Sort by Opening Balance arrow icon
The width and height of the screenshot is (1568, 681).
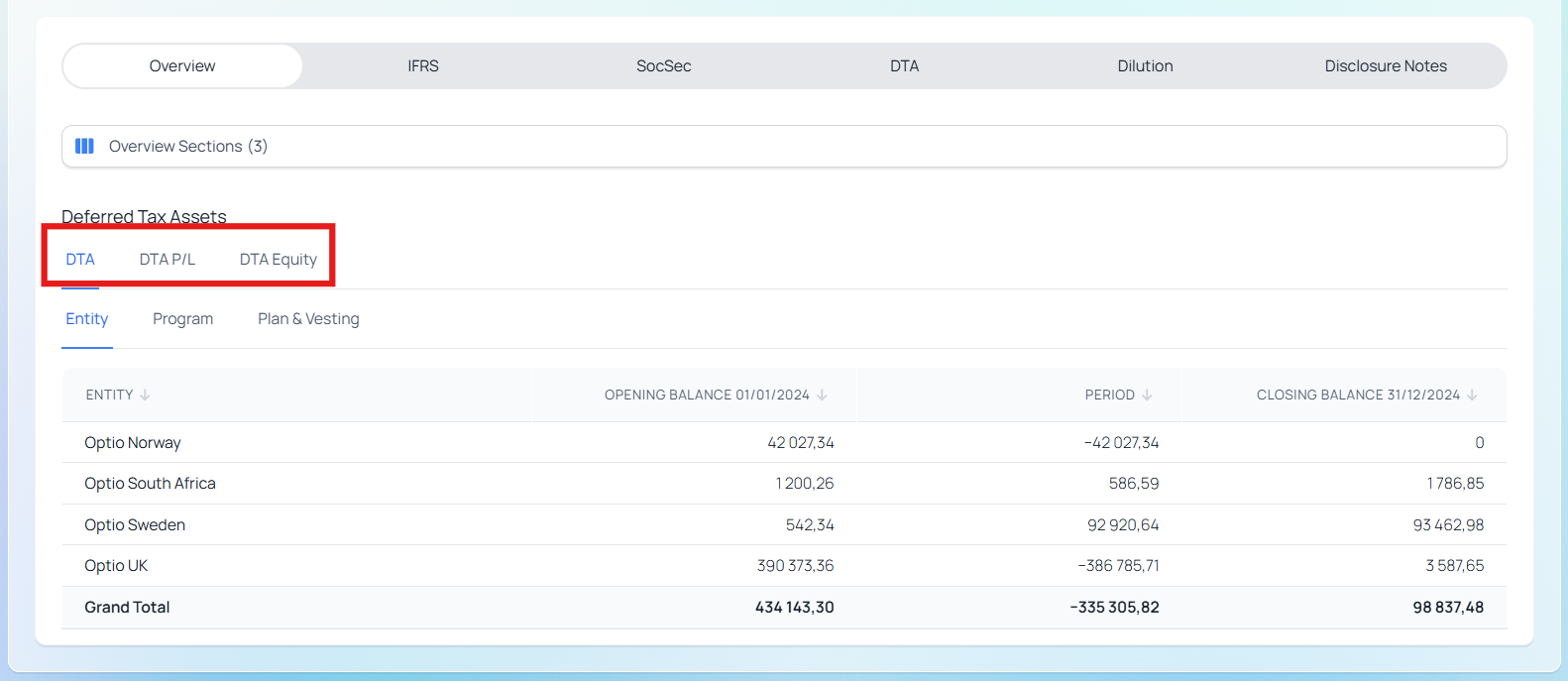pyautogui.click(x=823, y=395)
